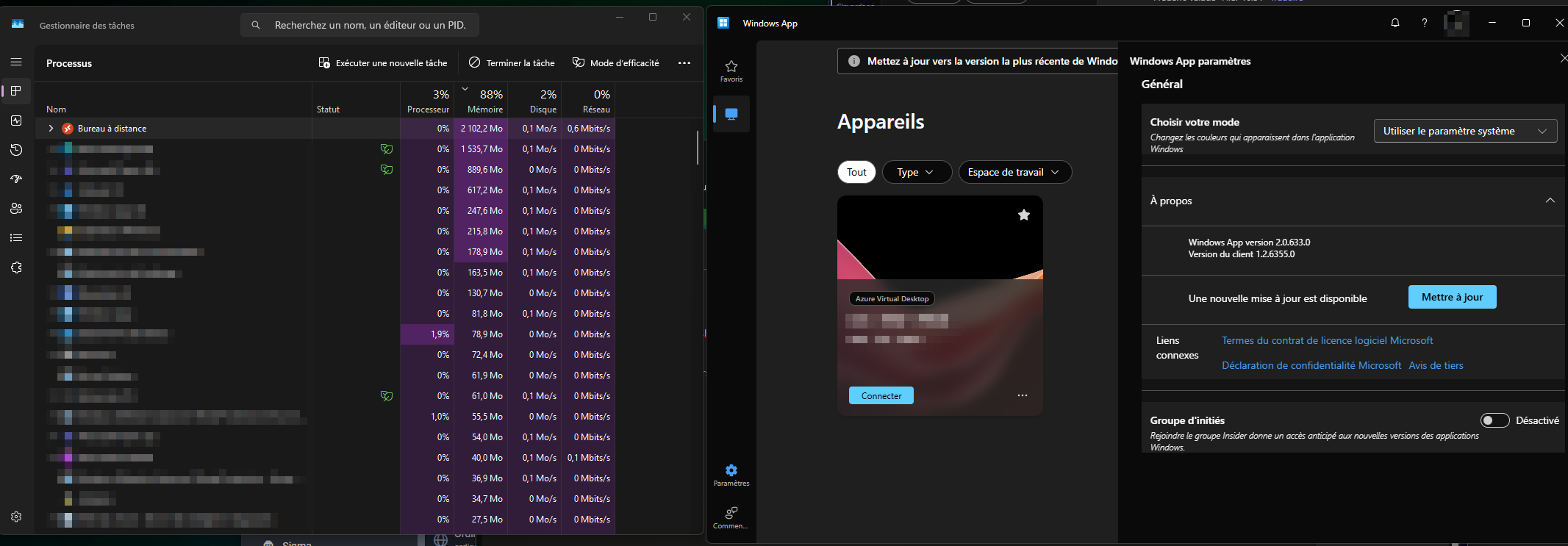The height and width of the screenshot is (546, 1568).
Task: Sort processes by Disque column
Action: [x=535, y=101]
